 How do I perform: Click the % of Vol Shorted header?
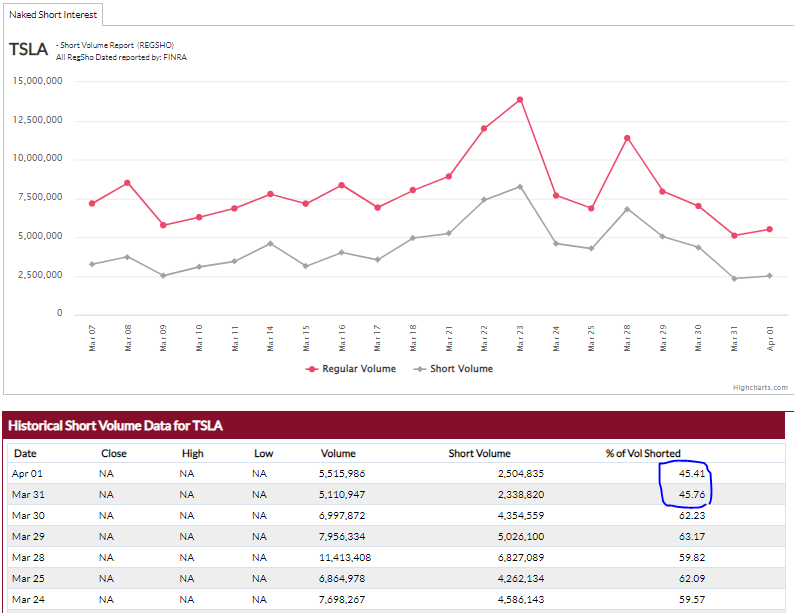click(x=643, y=454)
